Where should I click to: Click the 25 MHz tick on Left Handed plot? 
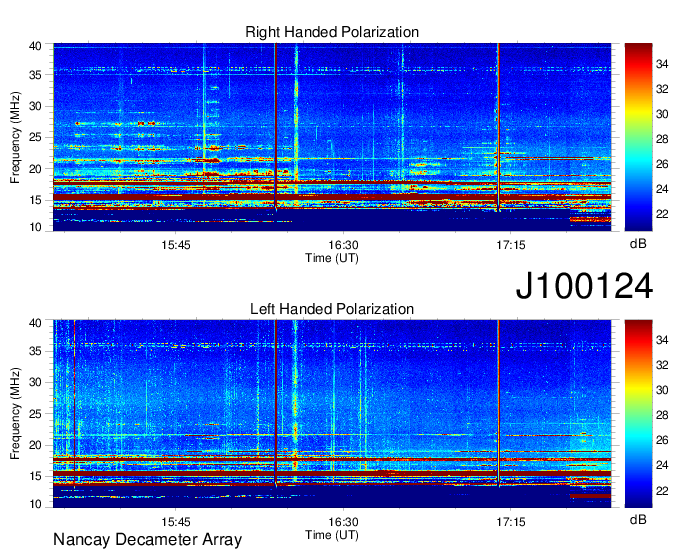point(35,414)
